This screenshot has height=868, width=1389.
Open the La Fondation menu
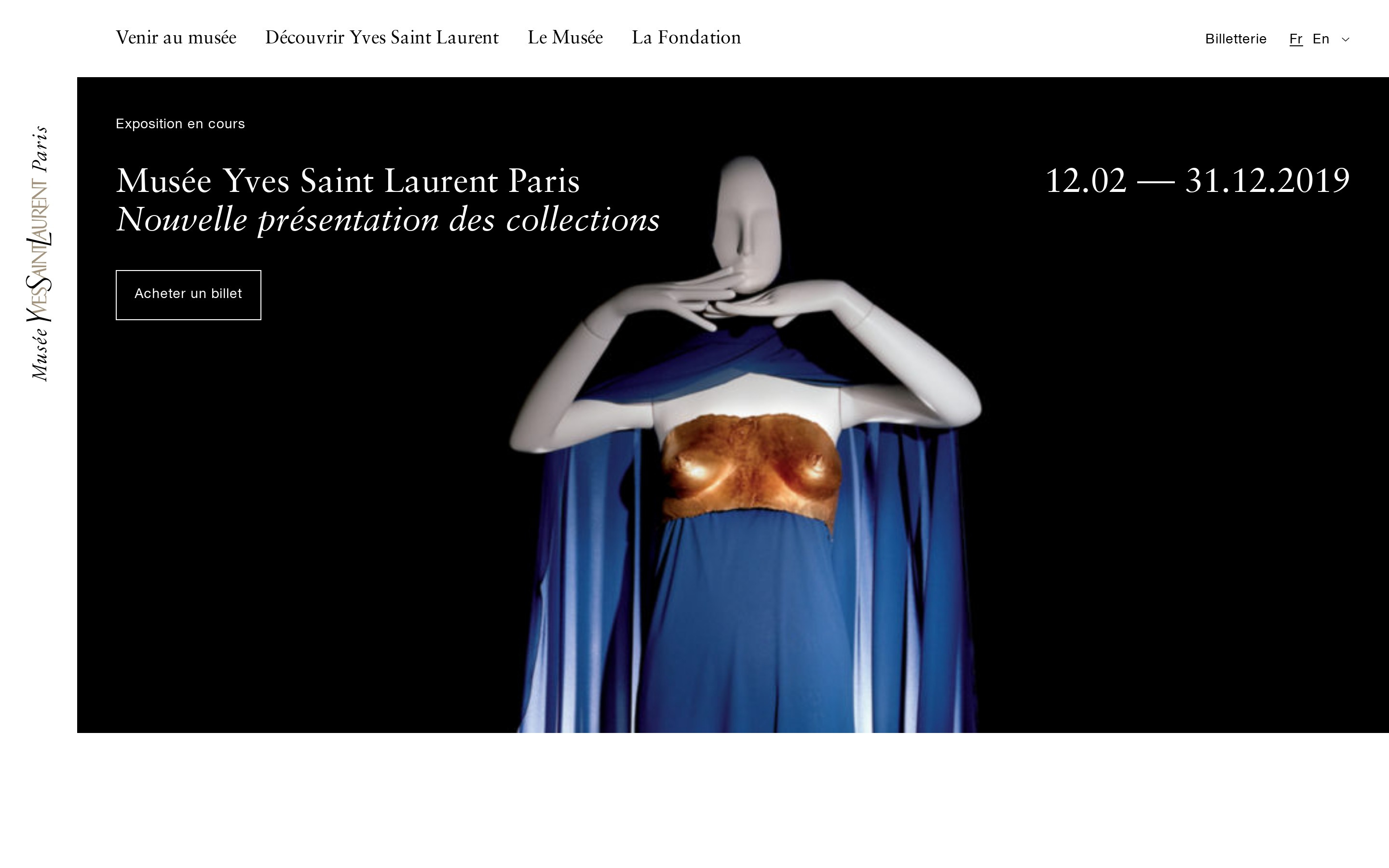tap(686, 38)
